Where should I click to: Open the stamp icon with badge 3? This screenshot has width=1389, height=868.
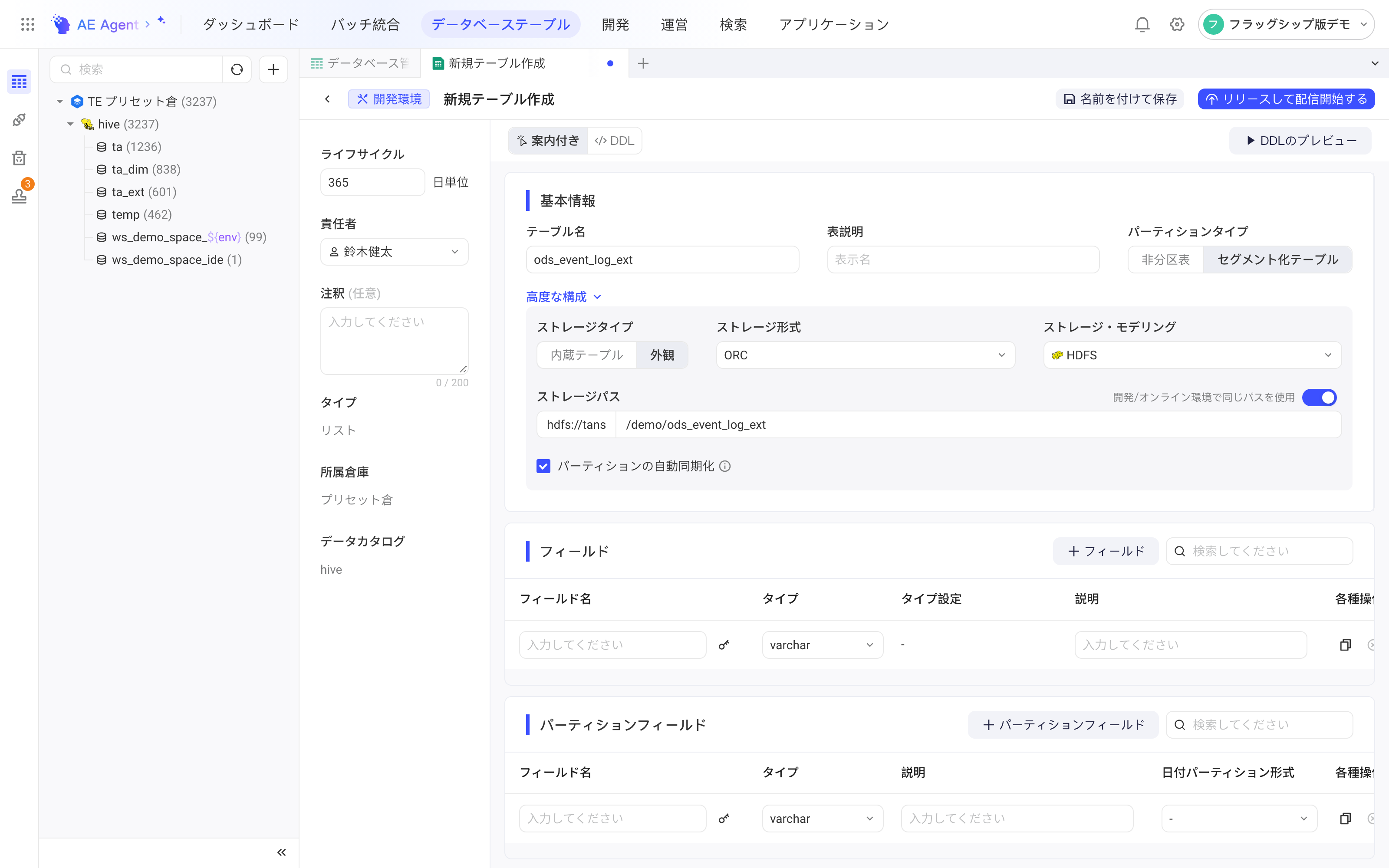click(x=19, y=196)
